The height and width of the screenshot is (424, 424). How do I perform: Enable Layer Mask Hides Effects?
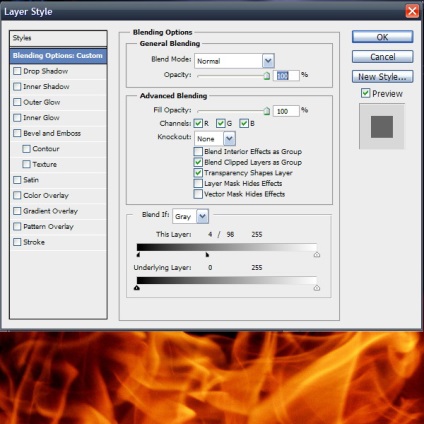click(198, 183)
